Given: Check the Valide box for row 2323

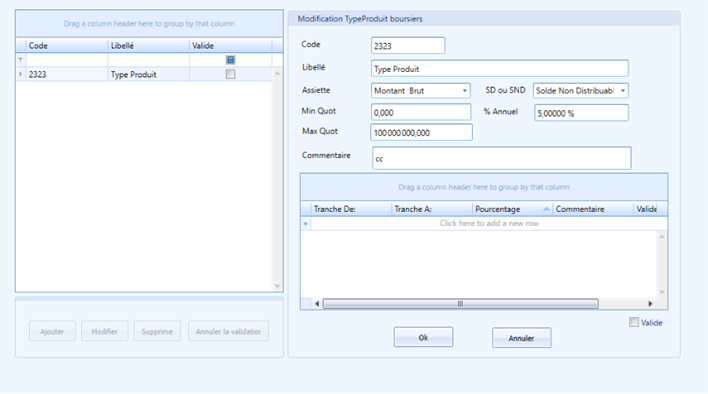Looking at the screenshot, I should [230, 74].
